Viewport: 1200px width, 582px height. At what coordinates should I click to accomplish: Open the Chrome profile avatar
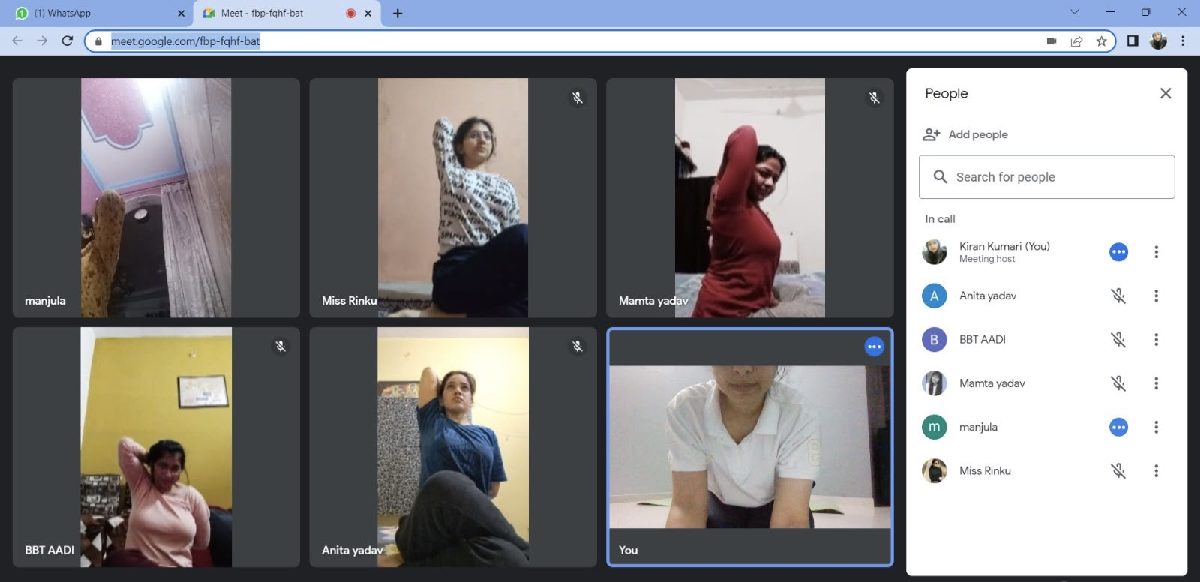pos(1158,41)
